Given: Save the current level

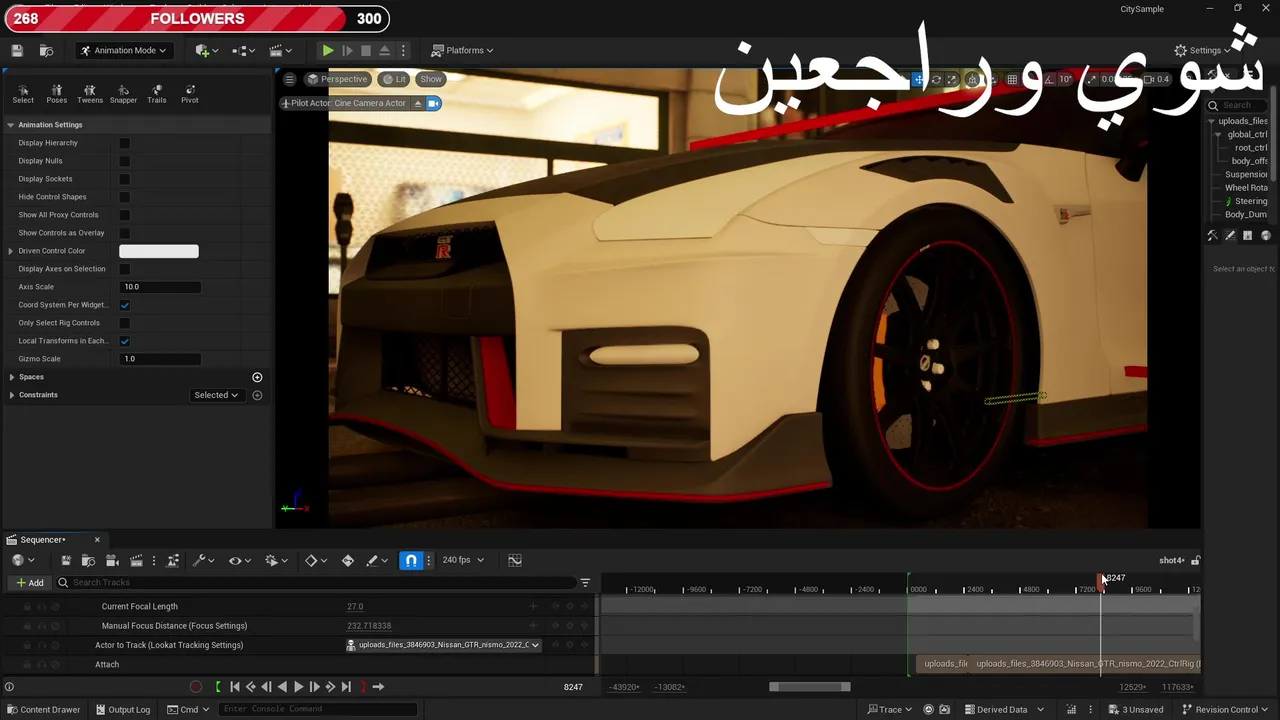Looking at the screenshot, I should pos(17,50).
